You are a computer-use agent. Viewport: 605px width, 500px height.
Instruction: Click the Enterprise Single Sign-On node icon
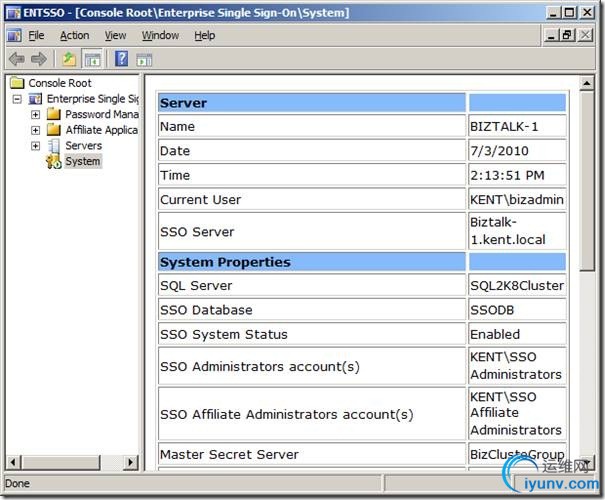tap(35, 99)
